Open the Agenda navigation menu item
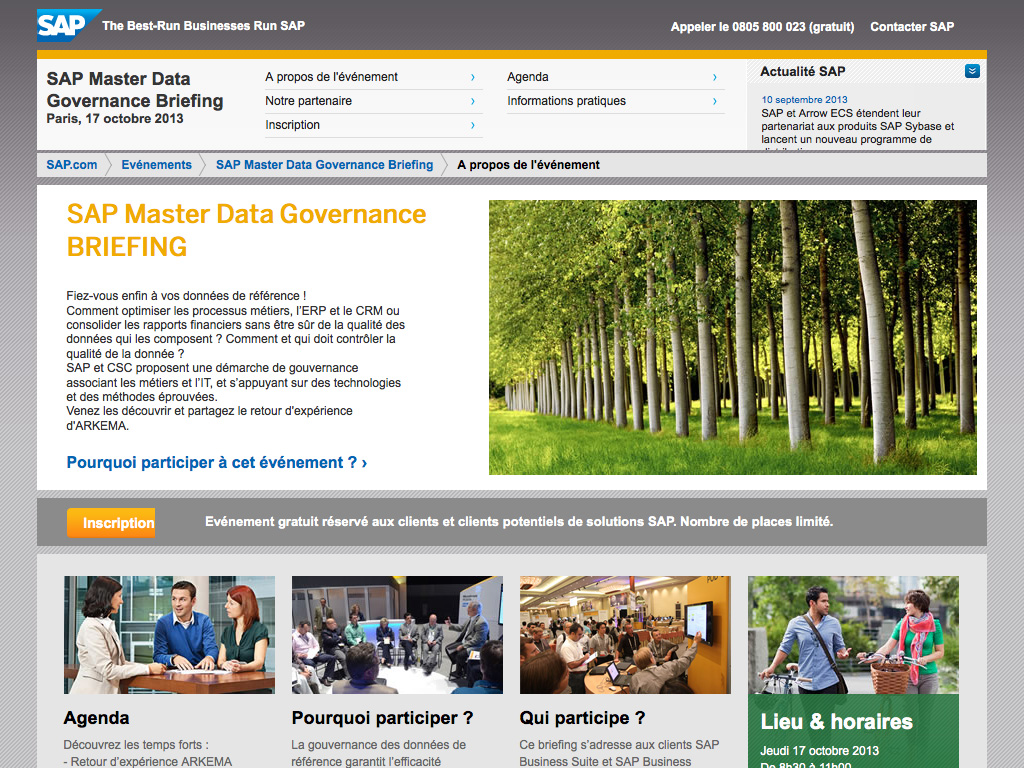 pos(615,77)
